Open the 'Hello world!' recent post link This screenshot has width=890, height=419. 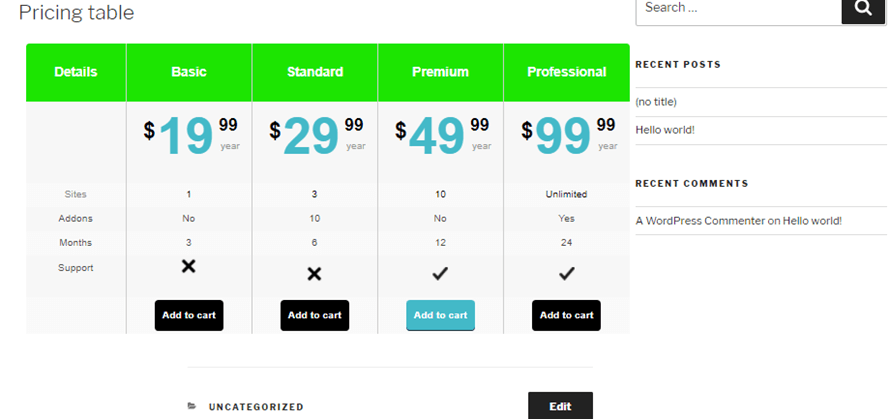[665, 130]
